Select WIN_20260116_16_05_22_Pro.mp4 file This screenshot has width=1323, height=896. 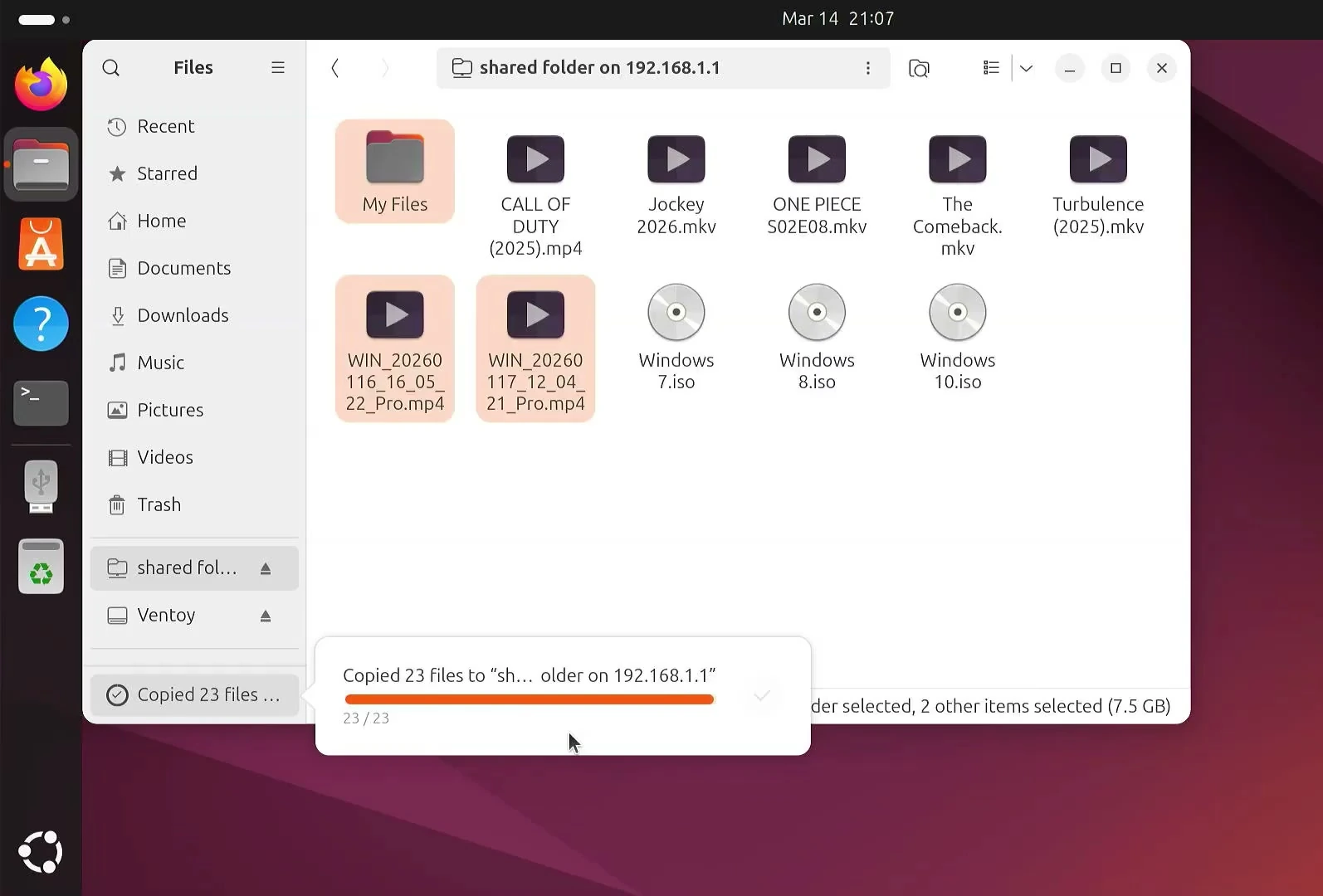(395, 348)
